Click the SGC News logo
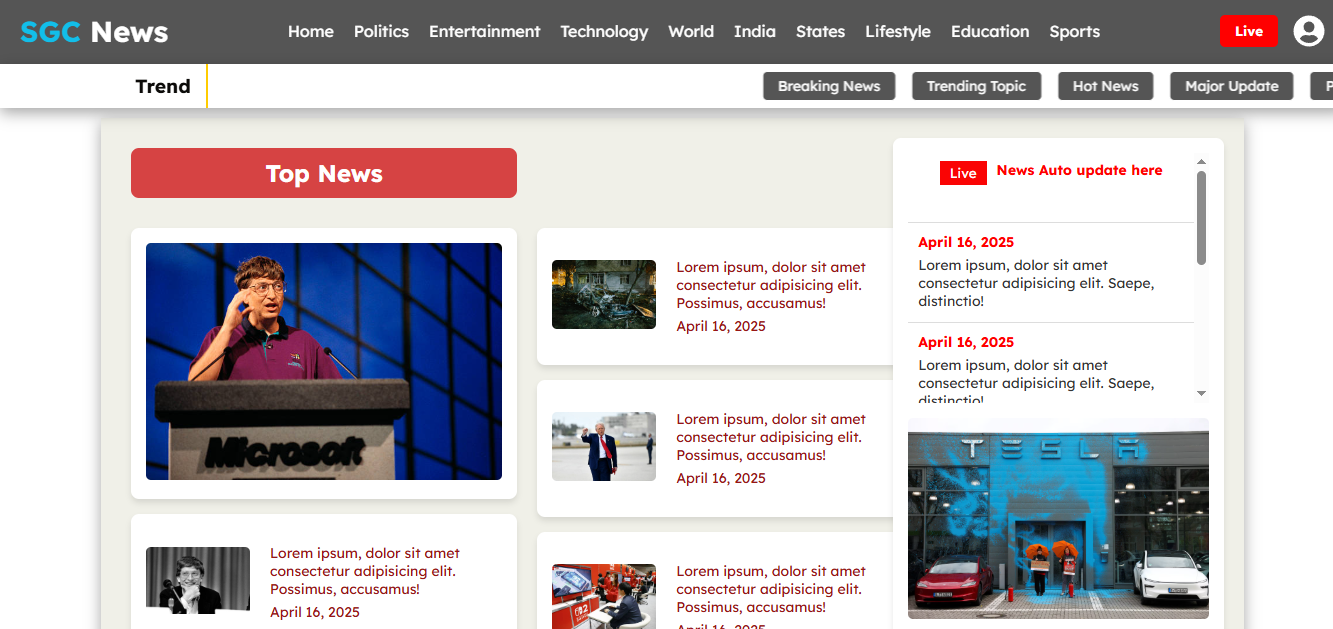 pos(93,31)
